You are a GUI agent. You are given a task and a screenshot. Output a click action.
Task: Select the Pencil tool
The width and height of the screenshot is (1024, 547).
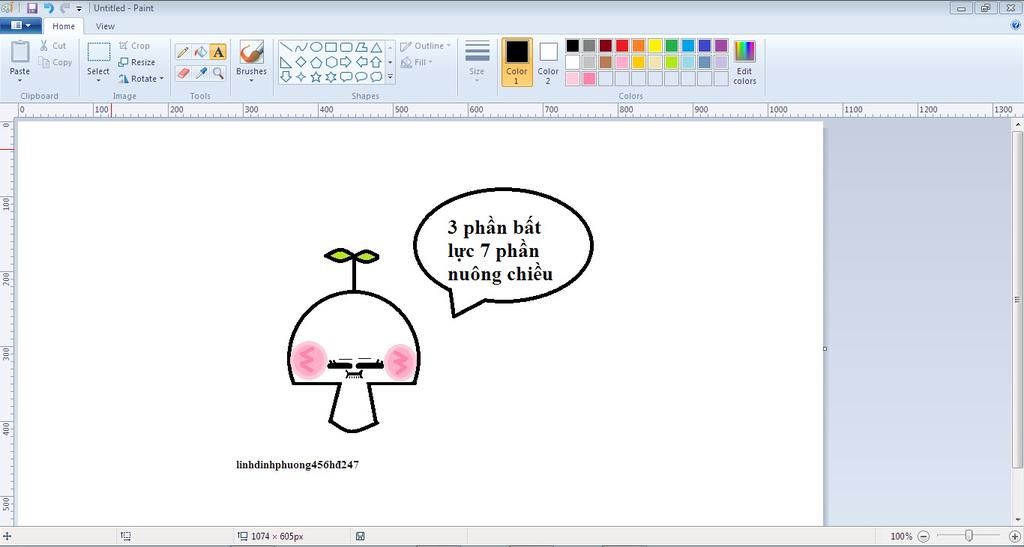[x=183, y=52]
